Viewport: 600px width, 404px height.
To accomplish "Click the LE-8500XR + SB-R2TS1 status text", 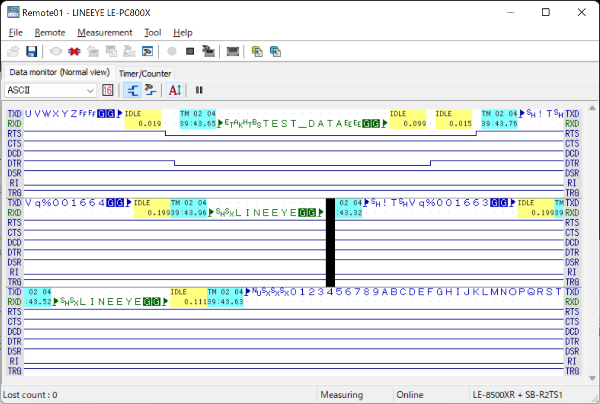I will [x=517, y=394].
